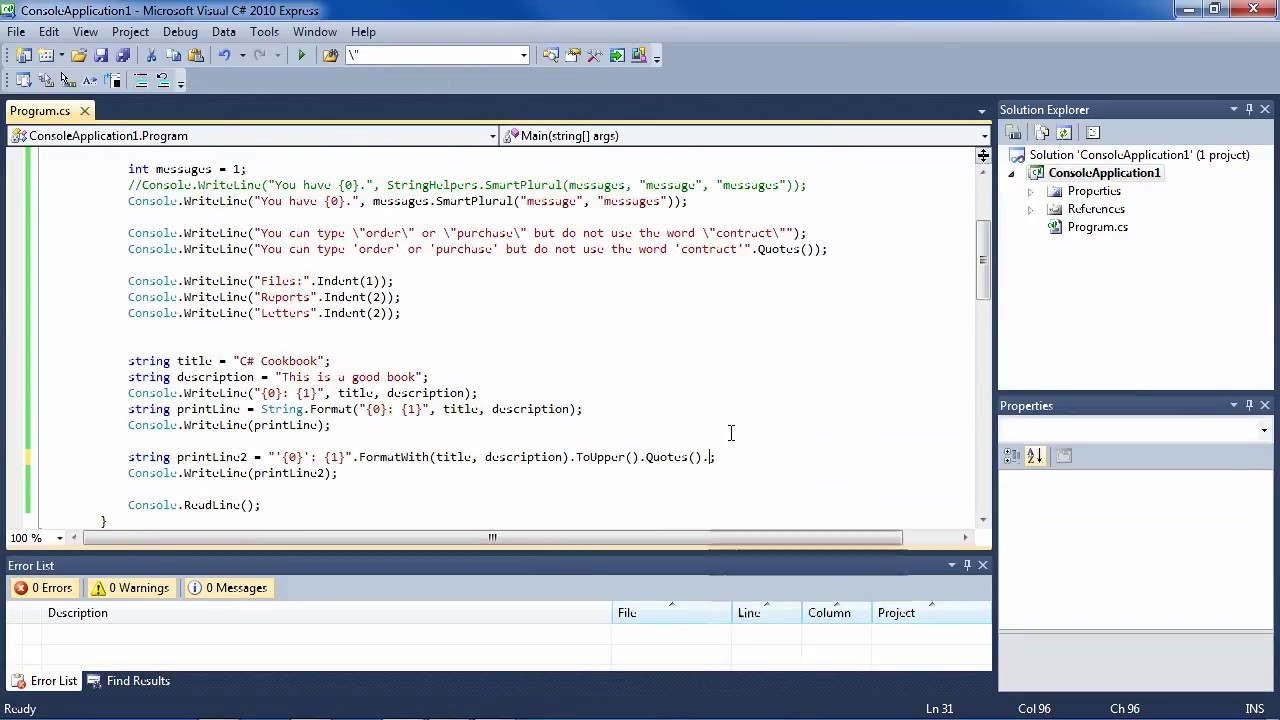Sort error list by Line column
Screen dimensions: 1280x720
pyautogui.click(x=766, y=613)
